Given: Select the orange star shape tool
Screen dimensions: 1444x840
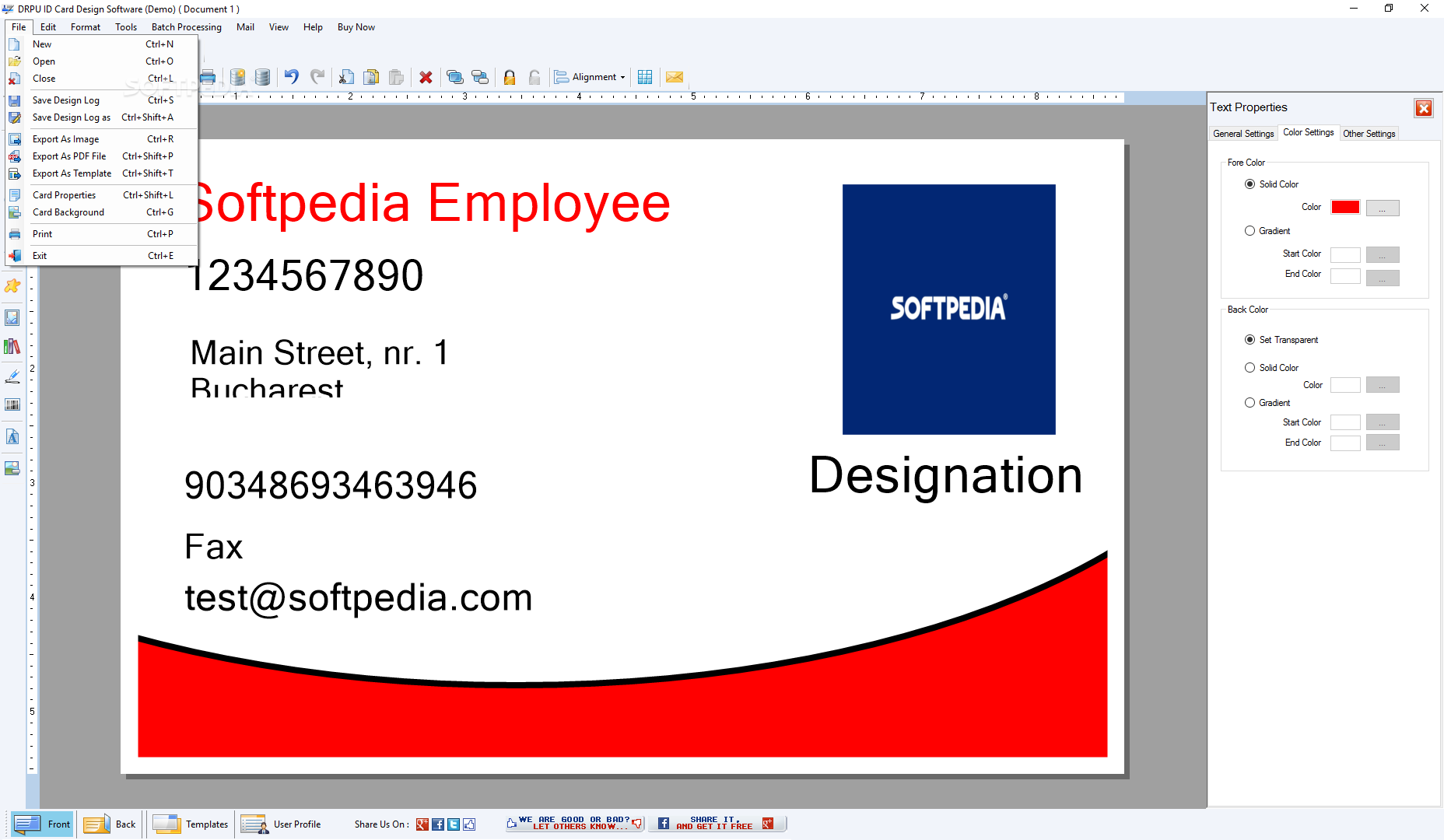Looking at the screenshot, I should (x=12, y=286).
